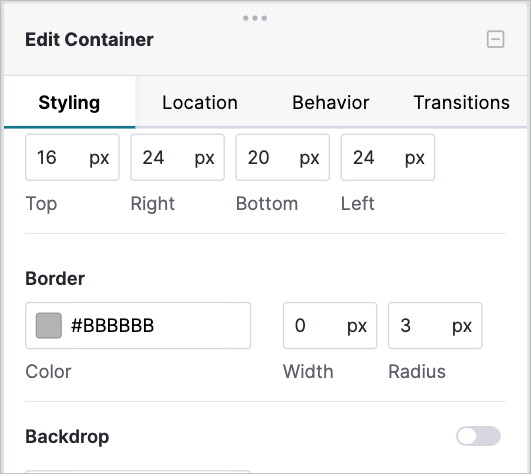Open the Transitions tab
The image size is (531, 474).
[462, 102]
